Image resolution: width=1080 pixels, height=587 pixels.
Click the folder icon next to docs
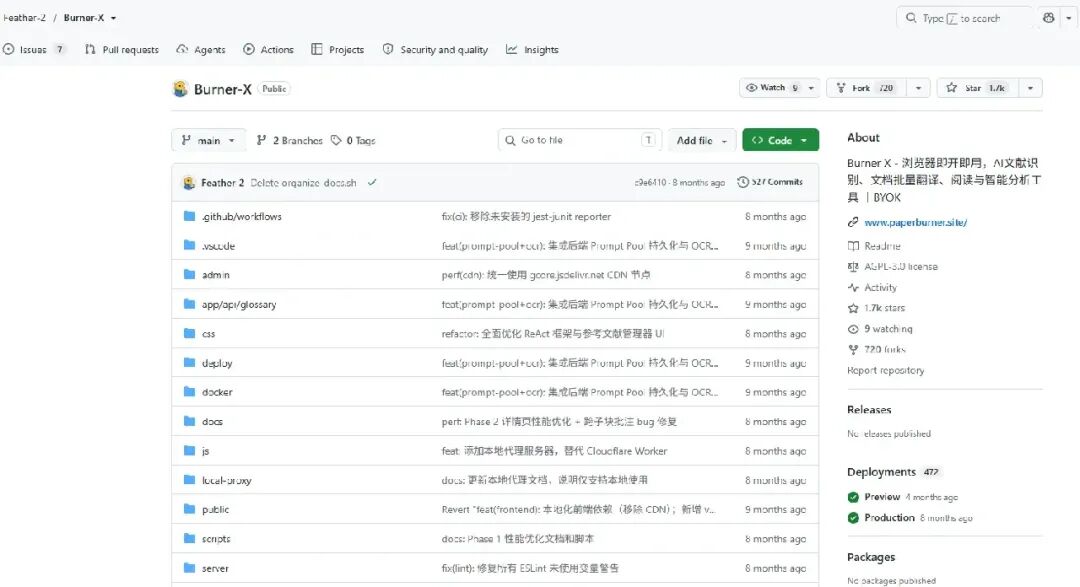[189, 421]
